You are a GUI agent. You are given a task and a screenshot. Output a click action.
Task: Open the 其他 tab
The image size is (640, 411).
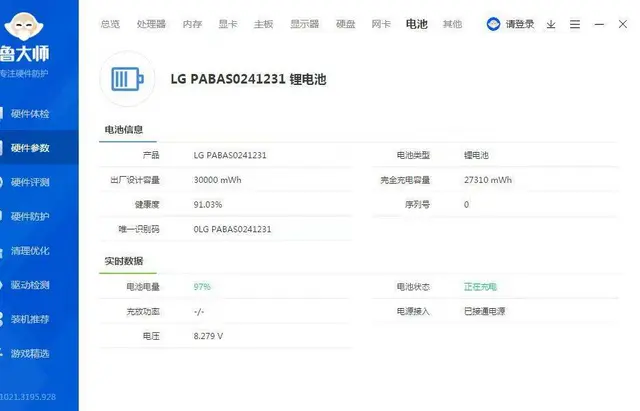point(452,24)
